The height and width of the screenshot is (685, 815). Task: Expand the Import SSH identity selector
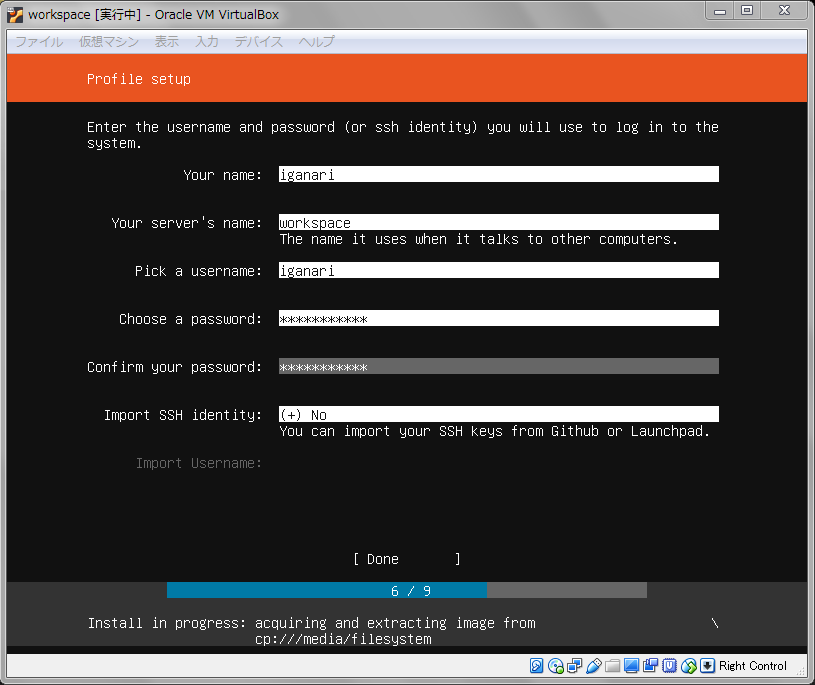pos(498,414)
